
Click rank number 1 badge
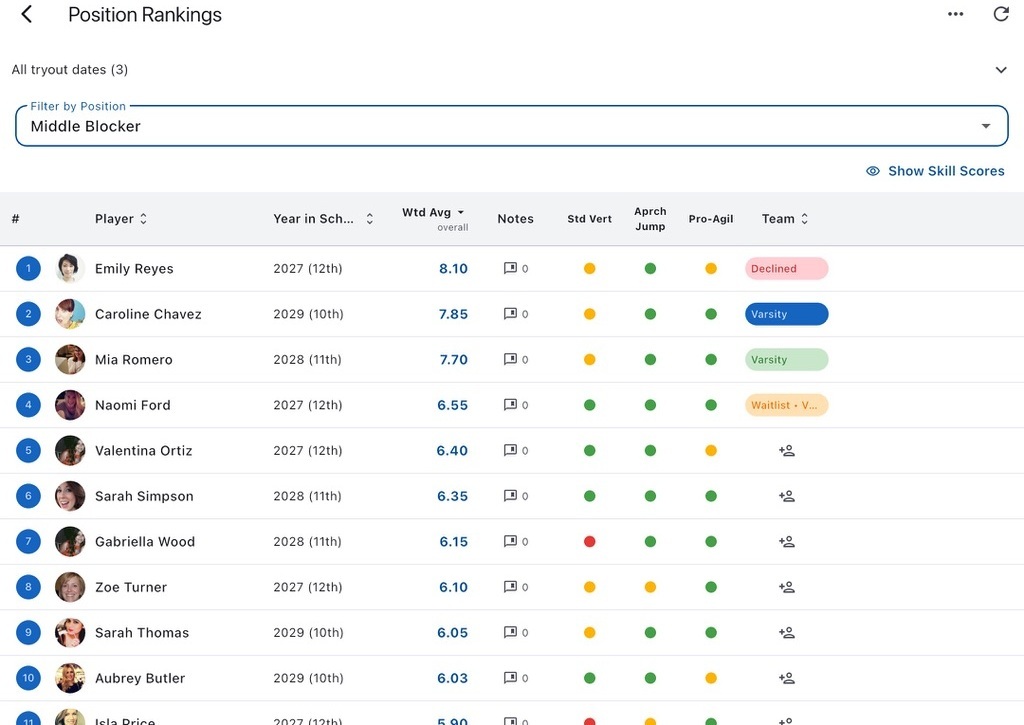[28, 268]
